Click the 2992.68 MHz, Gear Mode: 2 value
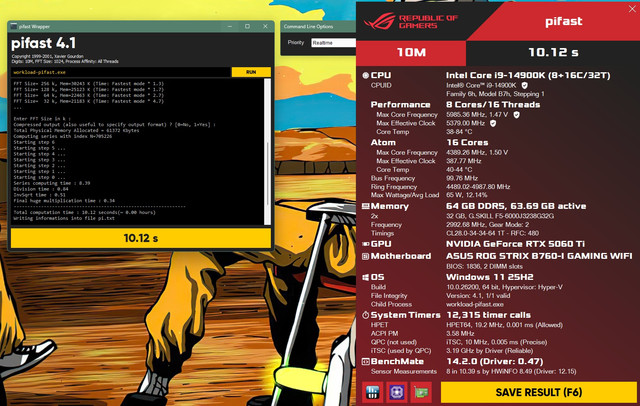This screenshot has height=406, width=640. [487, 225]
